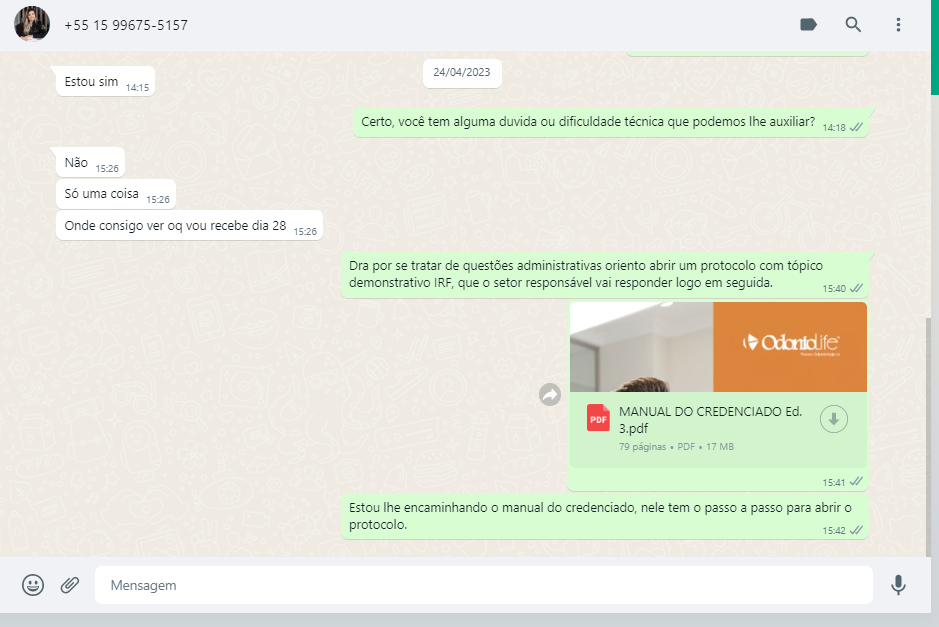Select the message "Estou sim"
Image resolution: width=939 pixels, height=627 pixels.
pyautogui.click(x=105, y=81)
